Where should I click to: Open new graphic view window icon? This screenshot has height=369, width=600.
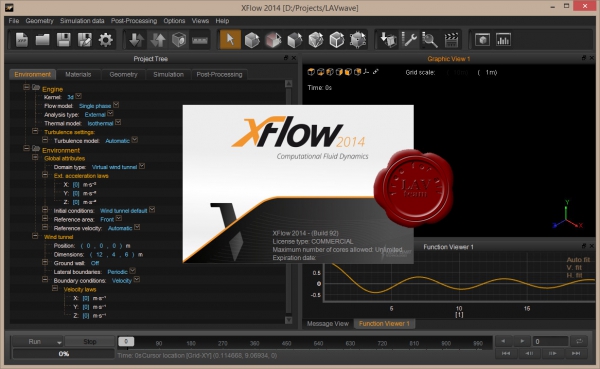482,39
